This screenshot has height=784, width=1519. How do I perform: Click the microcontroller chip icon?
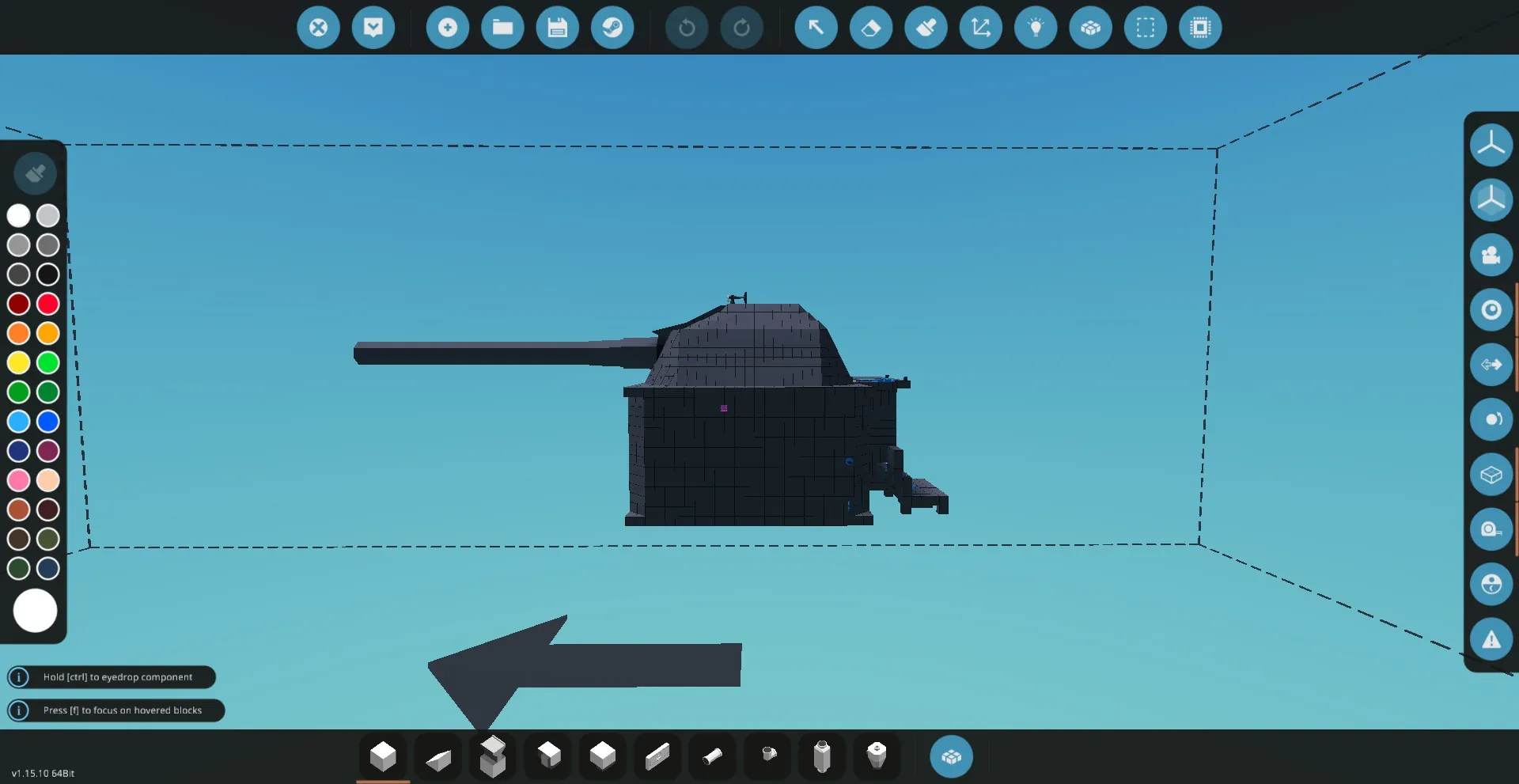(x=1200, y=28)
